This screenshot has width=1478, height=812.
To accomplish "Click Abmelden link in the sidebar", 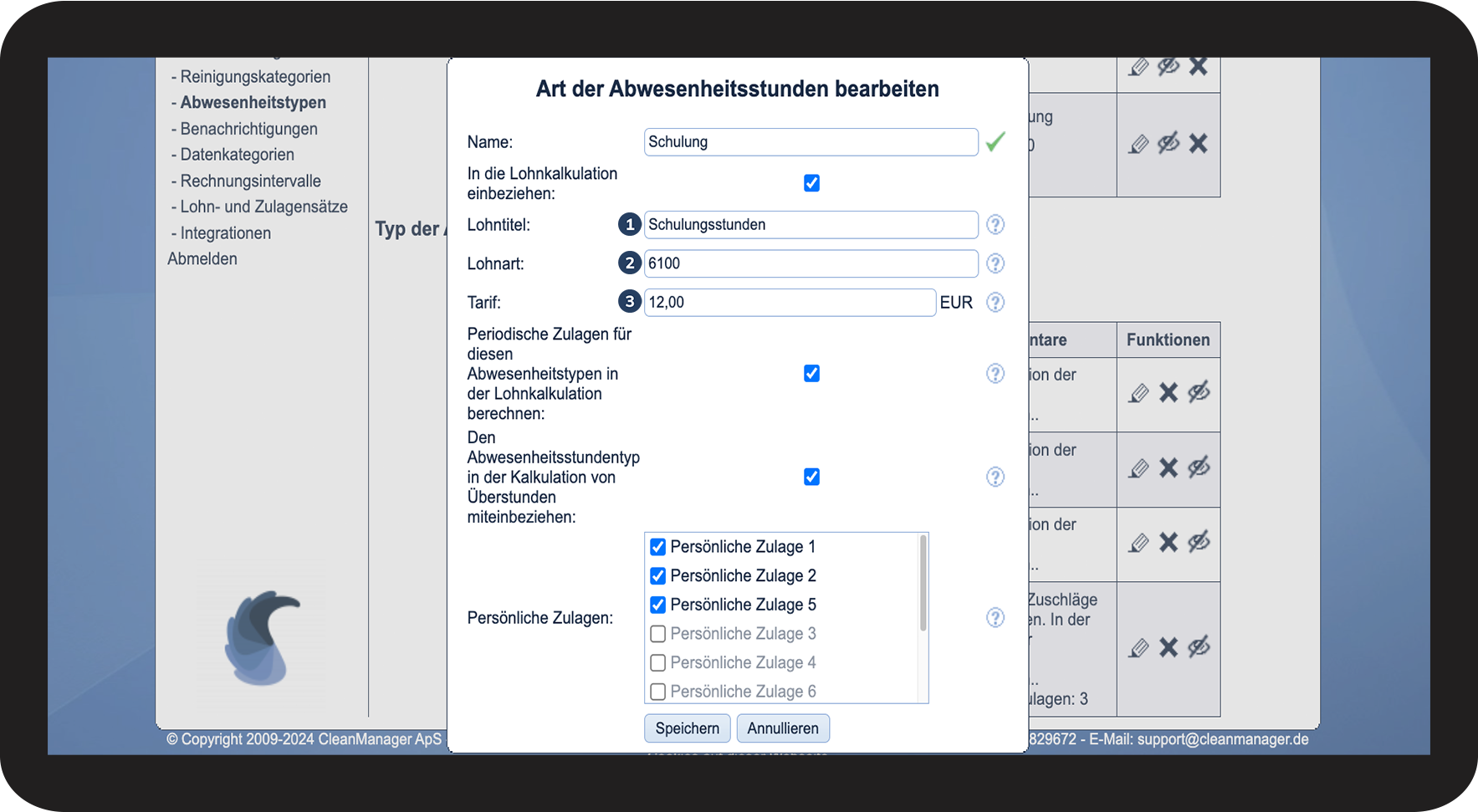I will tap(202, 259).
